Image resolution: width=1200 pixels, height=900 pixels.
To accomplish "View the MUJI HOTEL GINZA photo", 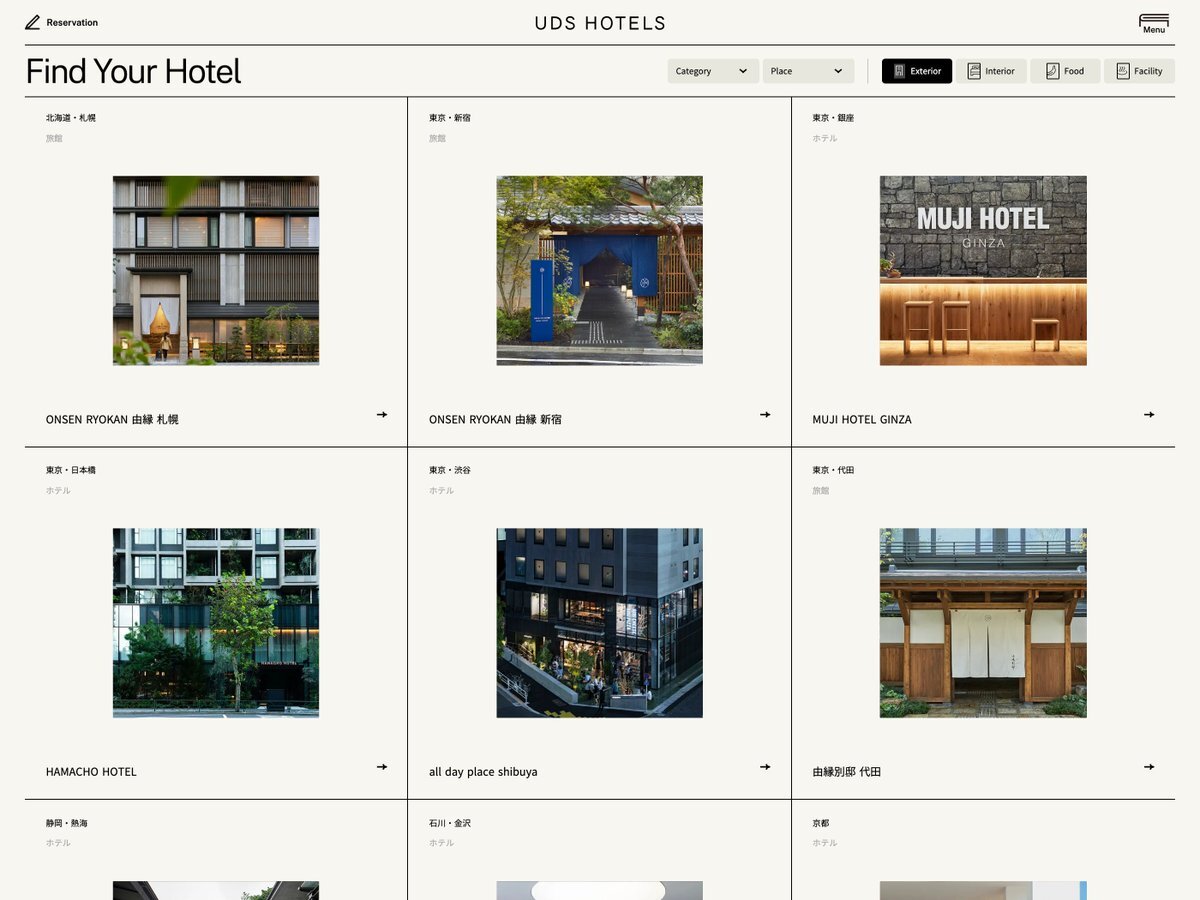I will (x=983, y=271).
